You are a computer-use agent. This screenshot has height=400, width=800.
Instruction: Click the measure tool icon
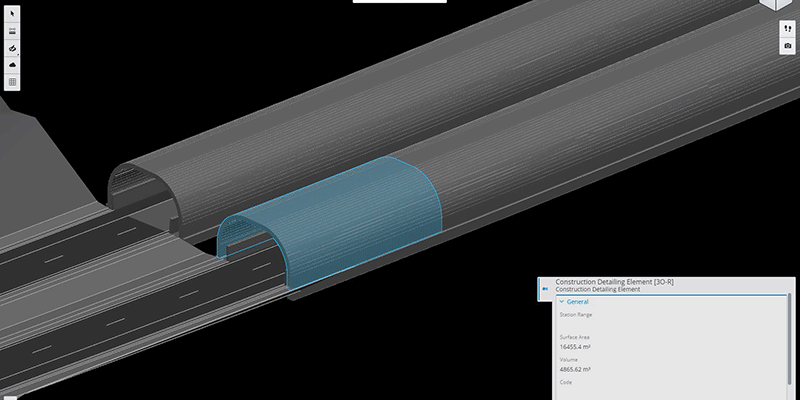coord(12,31)
